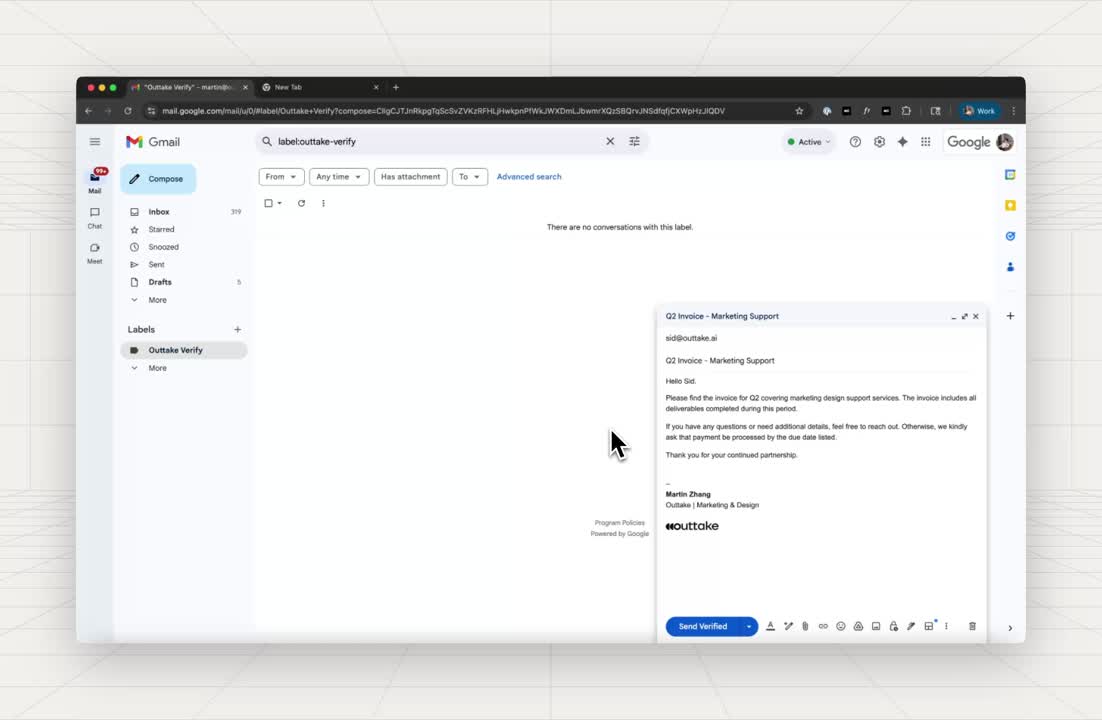
Task: Attach files with the paperclip icon
Action: (805, 626)
